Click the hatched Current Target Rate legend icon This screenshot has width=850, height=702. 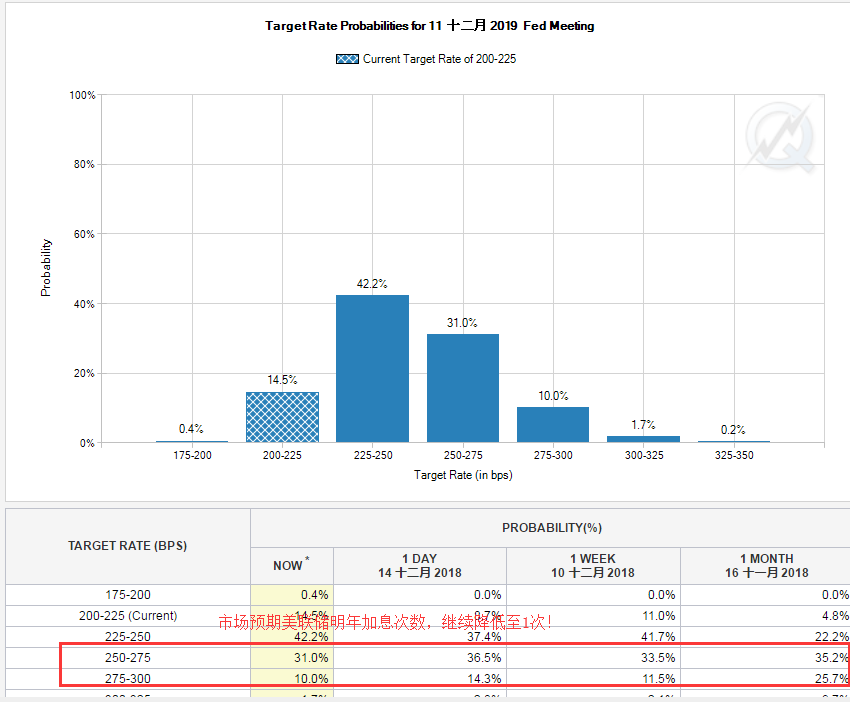(x=347, y=59)
